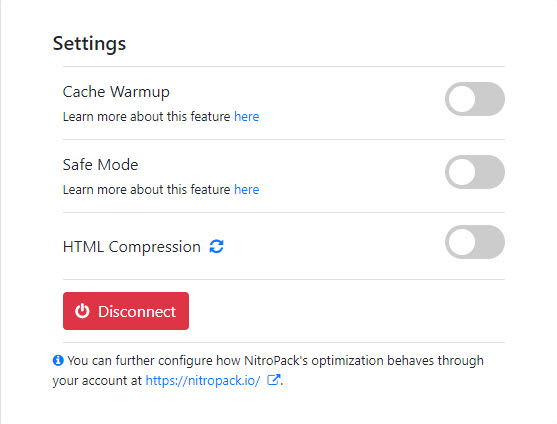Click the power icon on Disconnect button
Screen dimensions: 557x424
82,311
